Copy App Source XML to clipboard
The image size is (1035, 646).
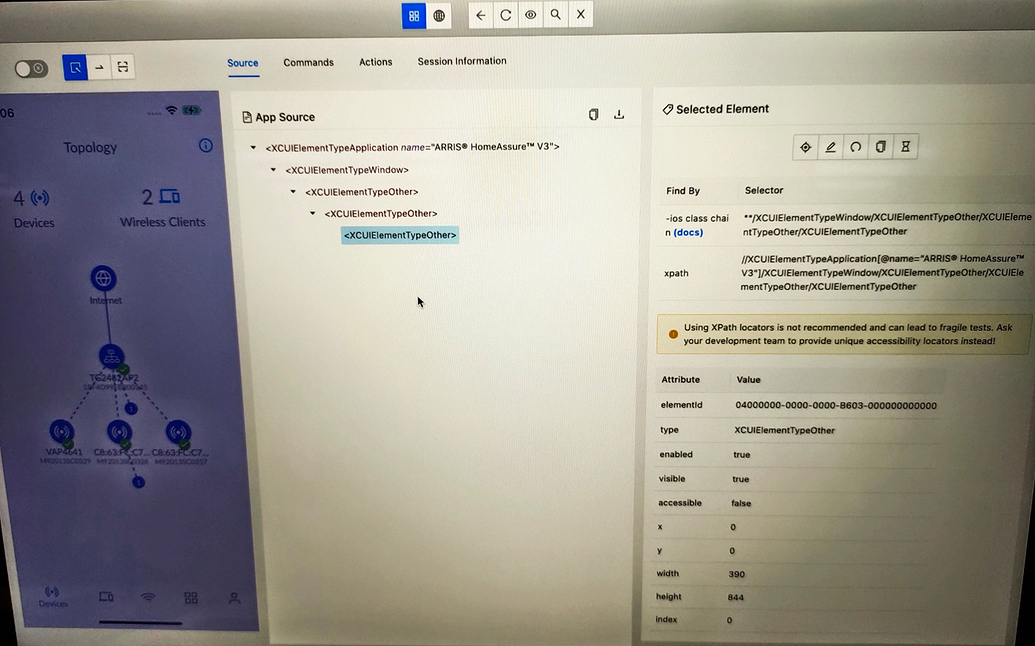coord(593,115)
